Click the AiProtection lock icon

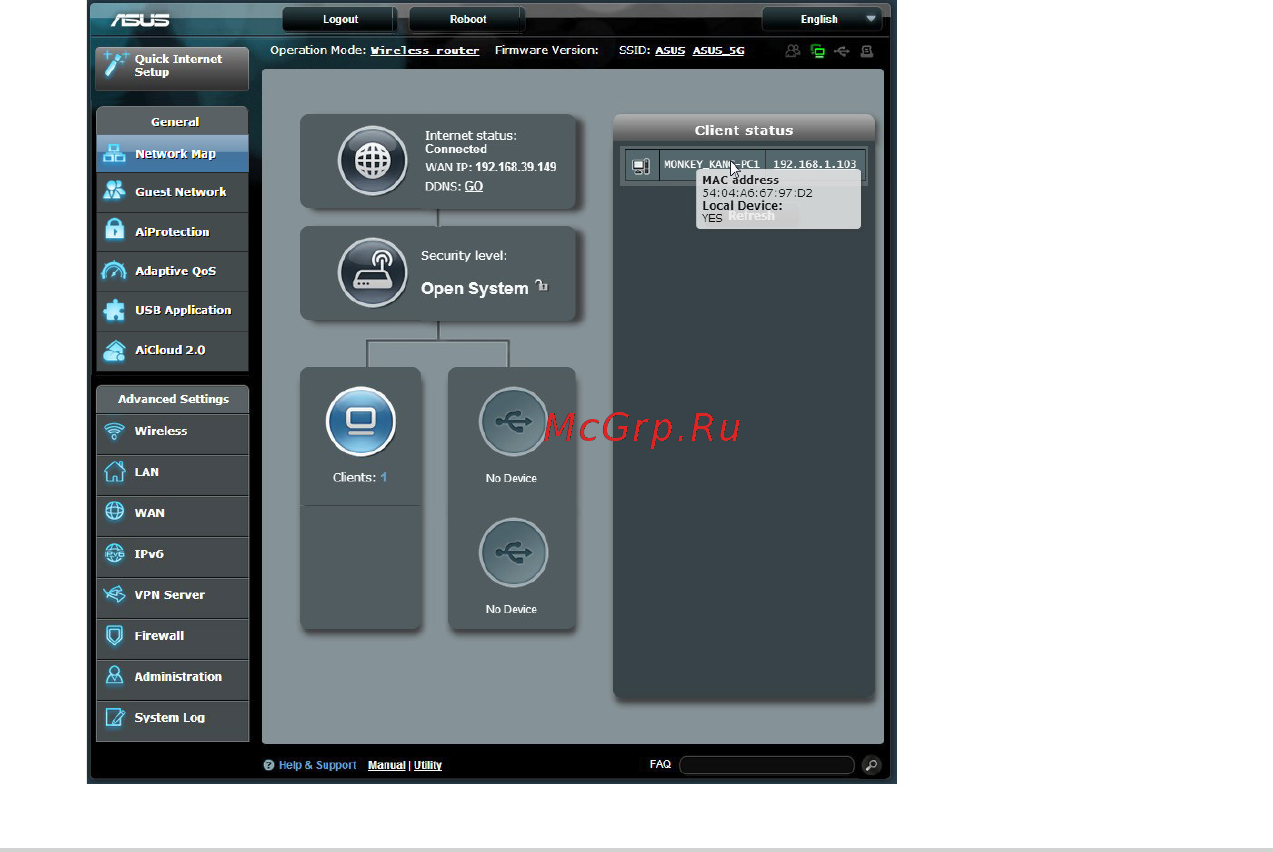[x=115, y=231]
